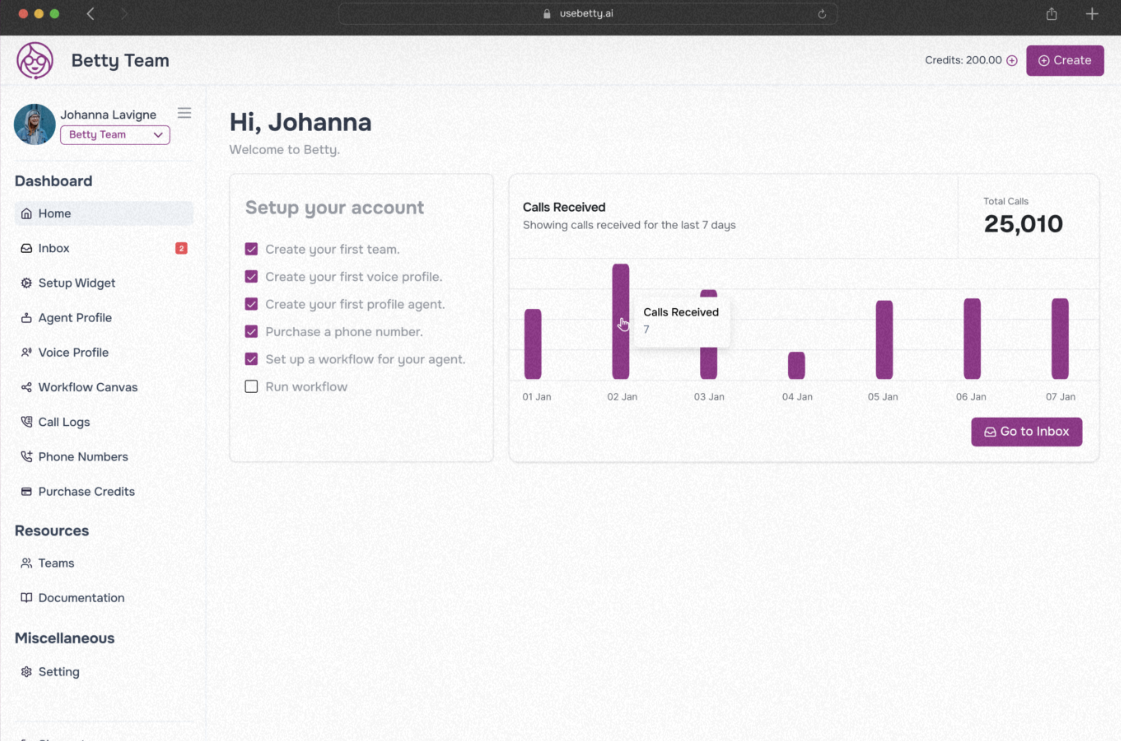Viewport: 1121px width, 741px height.
Task: Open Documentation link
Action: (x=104, y=597)
